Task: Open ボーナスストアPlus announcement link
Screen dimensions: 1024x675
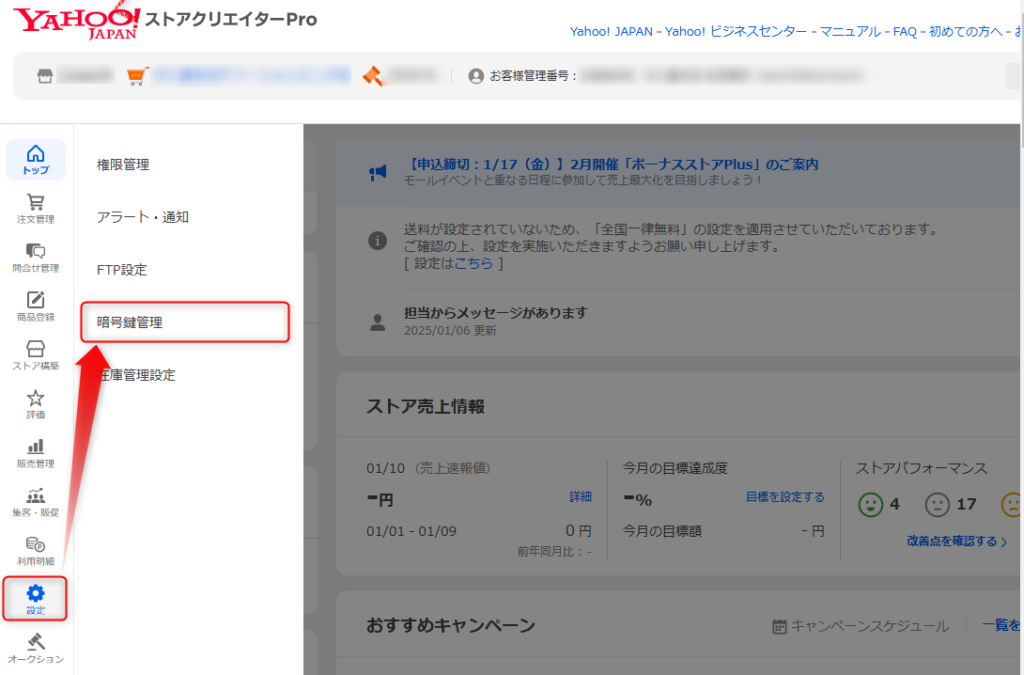Action: click(x=611, y=164)
